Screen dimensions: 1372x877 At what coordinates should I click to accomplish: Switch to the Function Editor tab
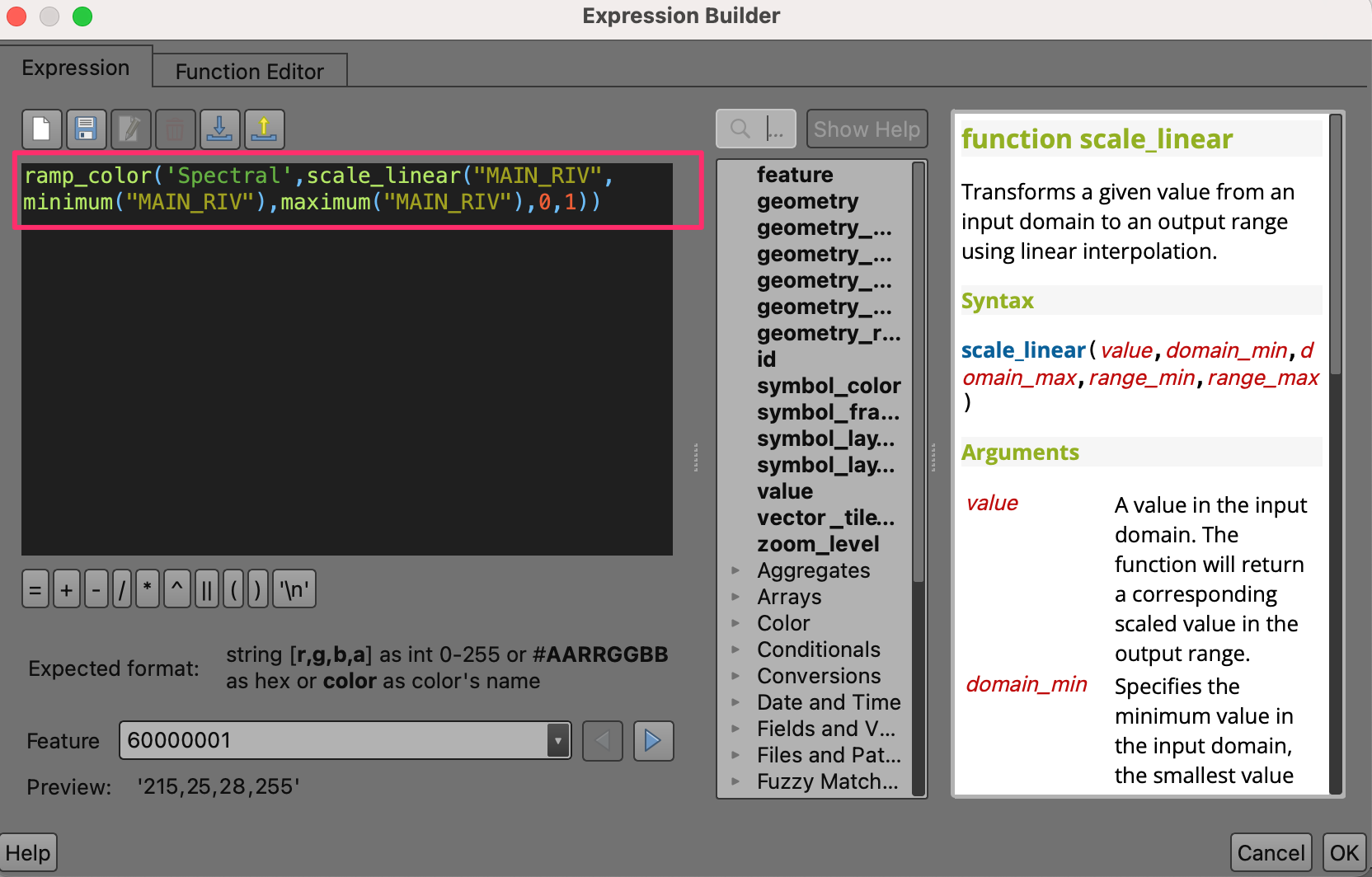249,72
